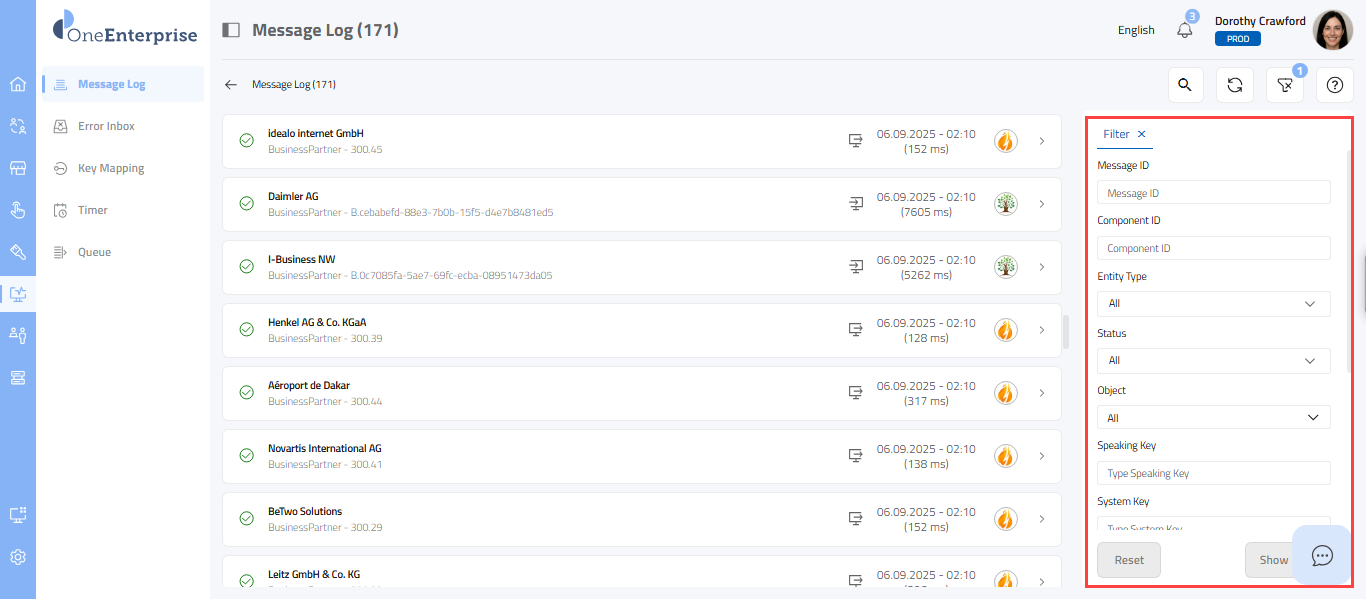Click the search magnifier icon

1185,85
